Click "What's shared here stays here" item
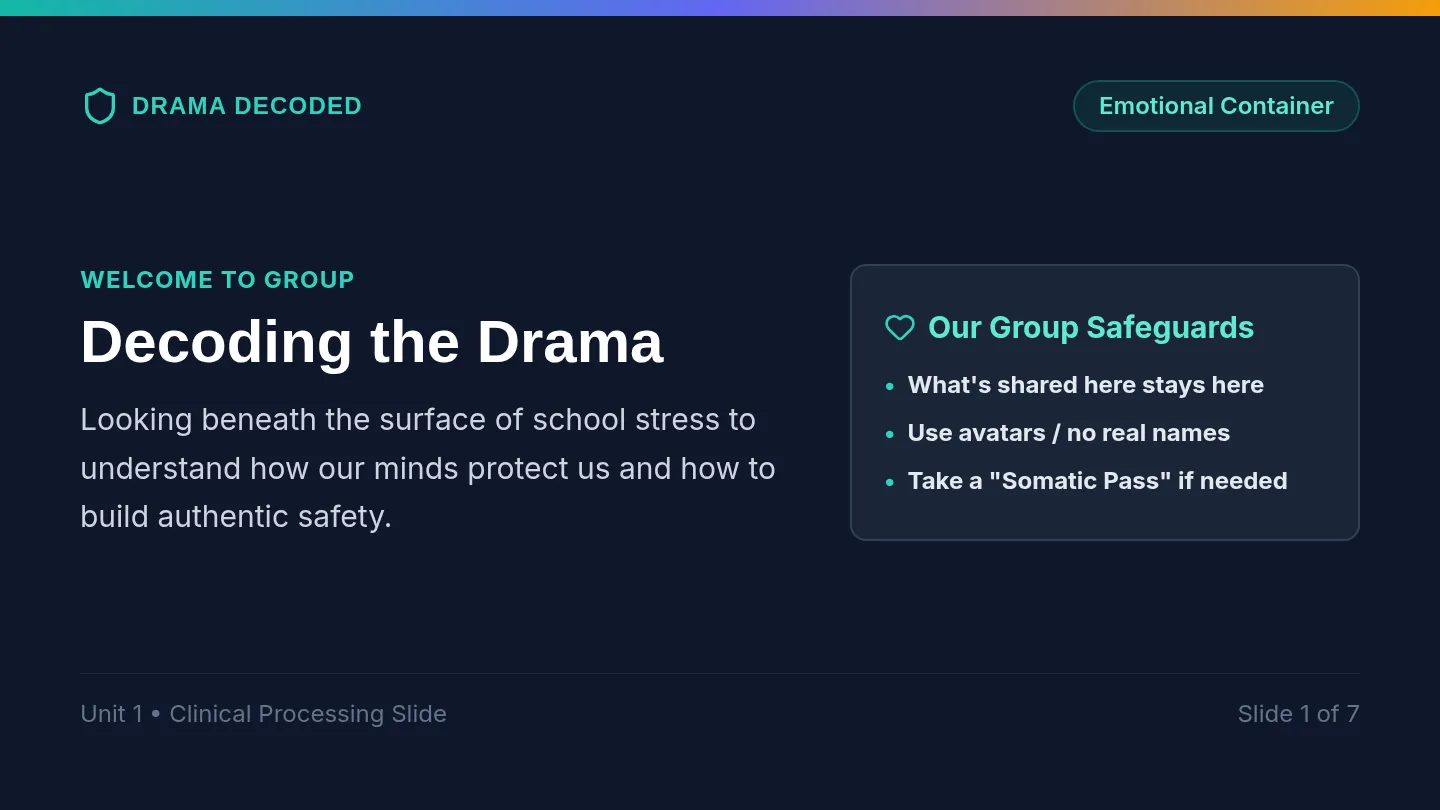 point(1086,385)
